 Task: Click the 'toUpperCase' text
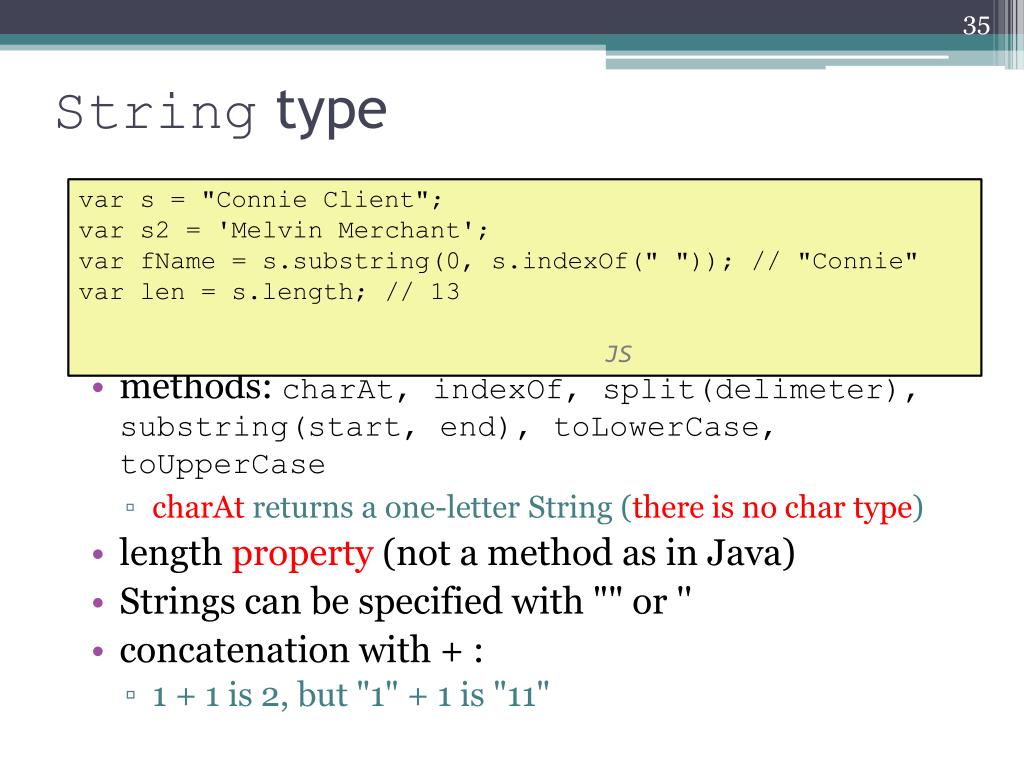click(223, 465)
